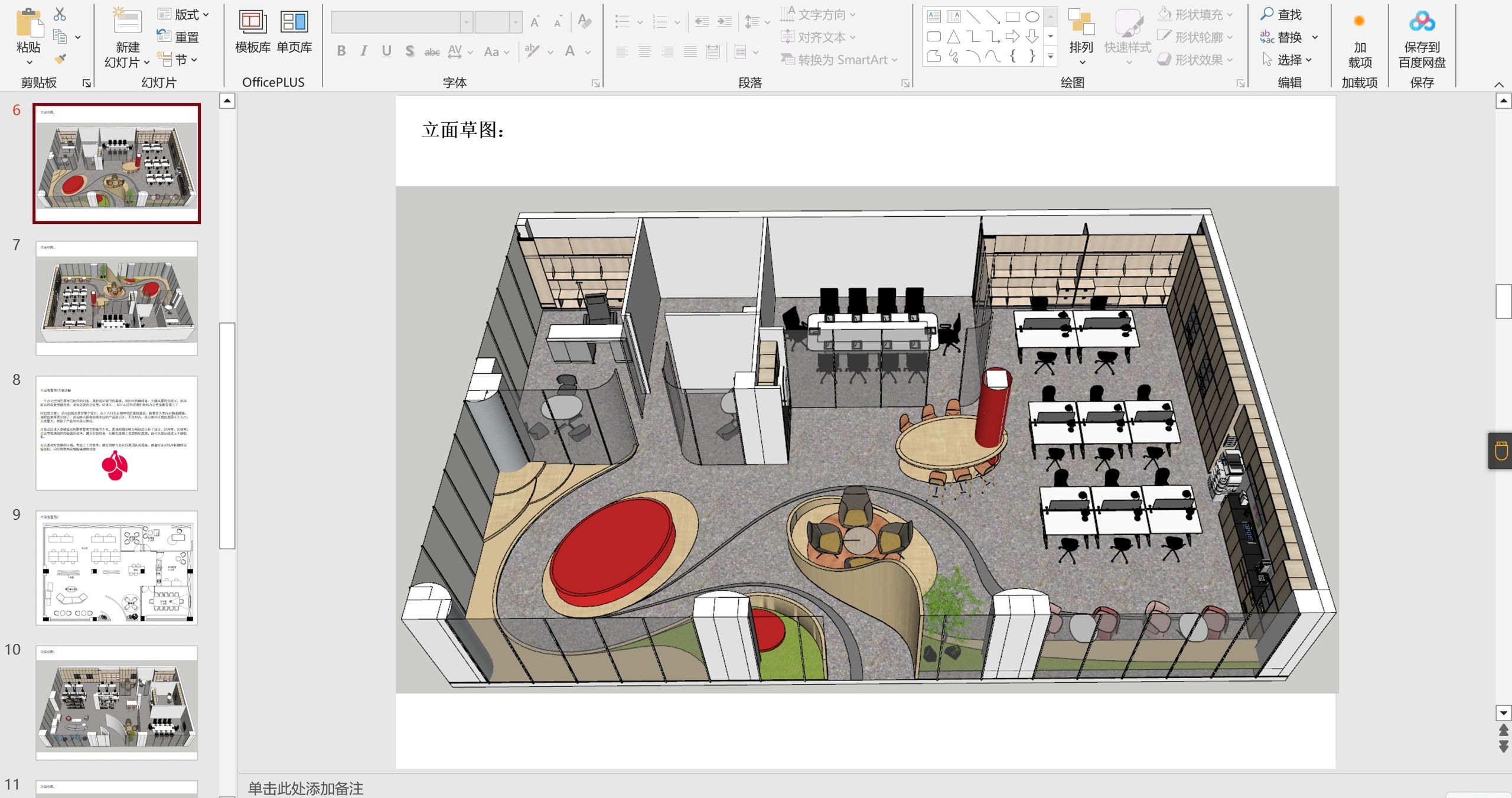Screen dimensions: 1512x798
Task: Click the Cut scissors icon
Action: click(60, 14)
